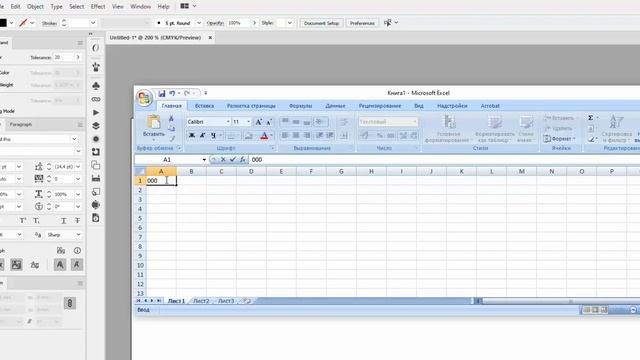Click the Illustrator stroke color swatch
Viewport: 640px width, 360px height.
coord(23,23)
